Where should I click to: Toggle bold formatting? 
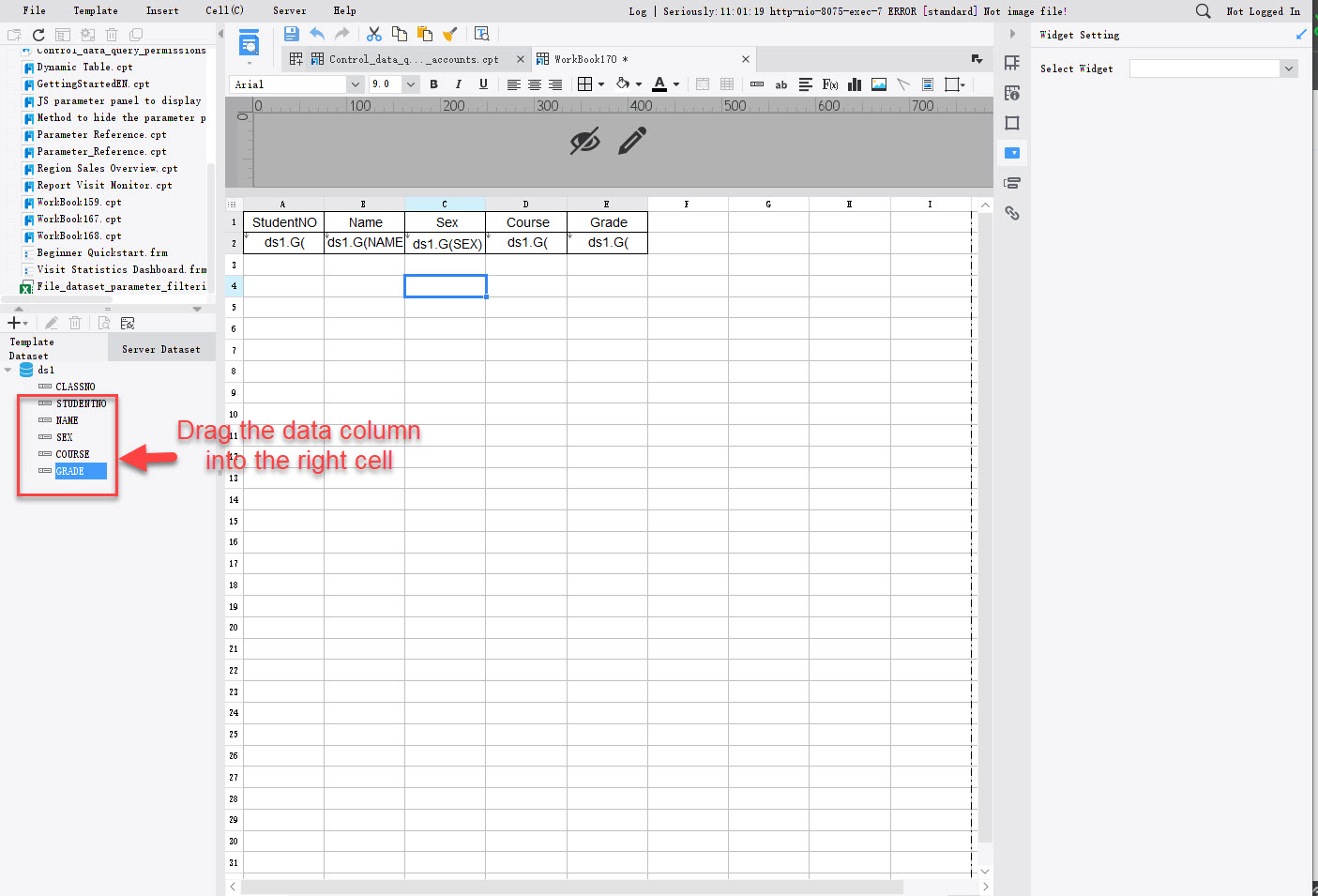click(x=433, y=84)
